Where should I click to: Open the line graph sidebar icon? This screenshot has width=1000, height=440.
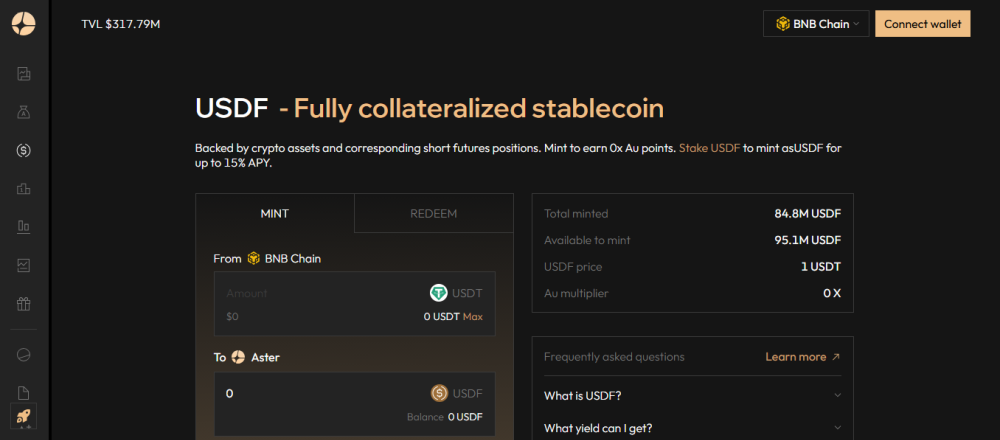click(24, 265)
